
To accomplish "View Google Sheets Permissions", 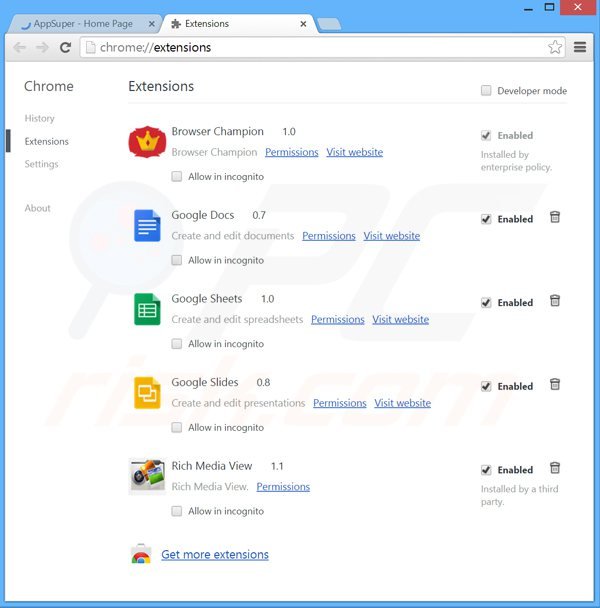I will [x=338, y=320].
